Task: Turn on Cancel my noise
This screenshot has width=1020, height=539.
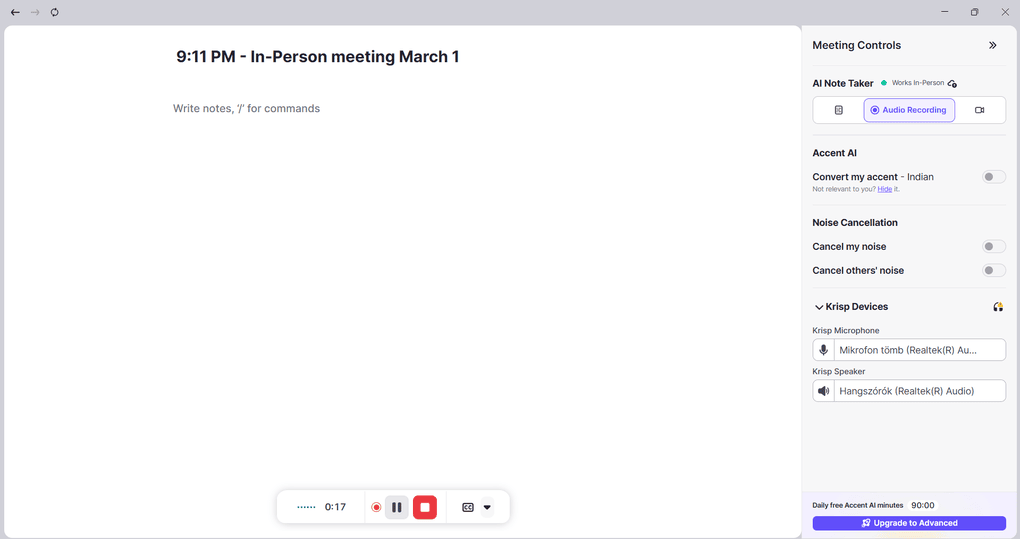Action: coord(993,246)
